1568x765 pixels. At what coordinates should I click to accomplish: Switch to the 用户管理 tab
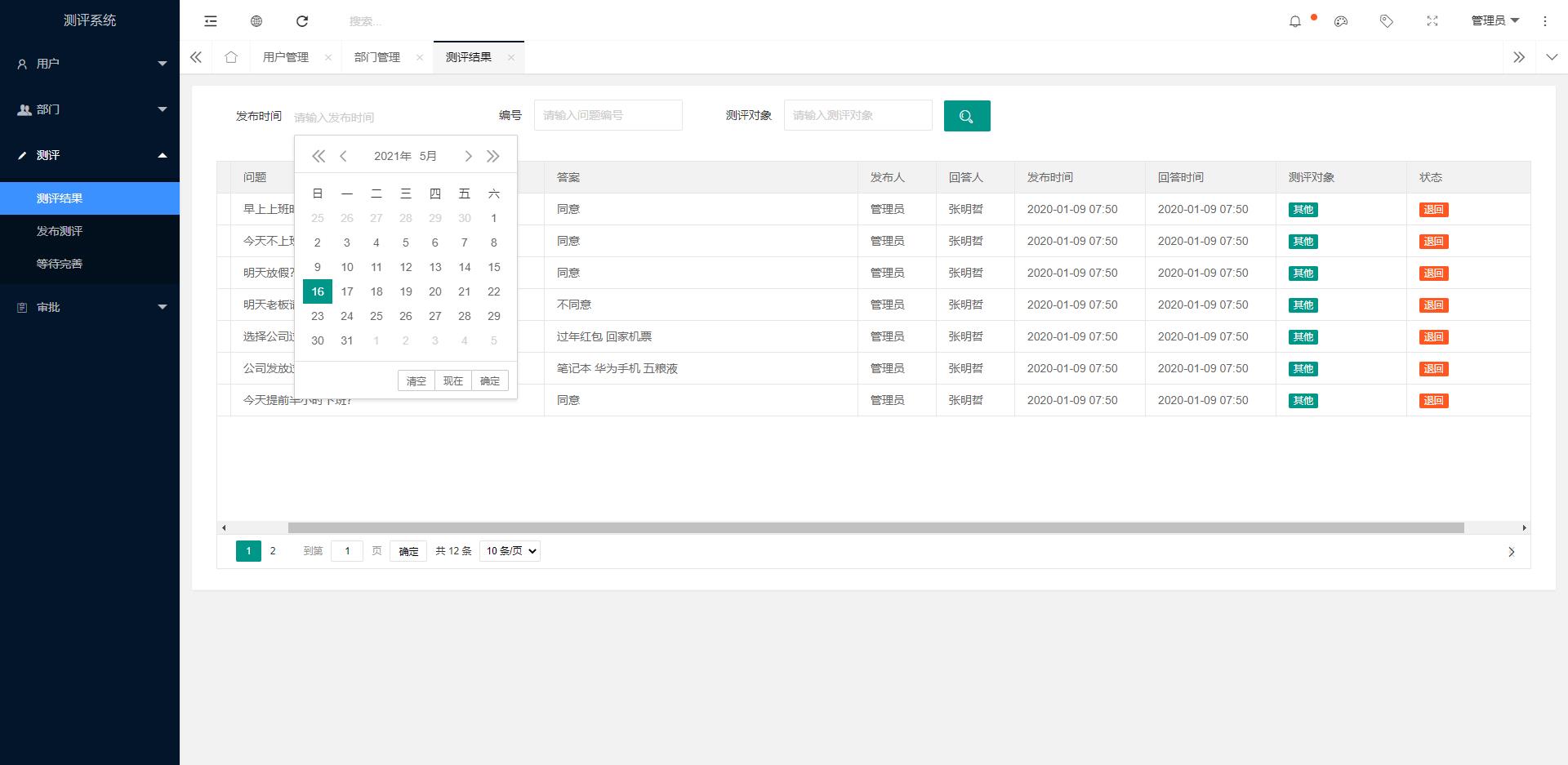point(286,57)
